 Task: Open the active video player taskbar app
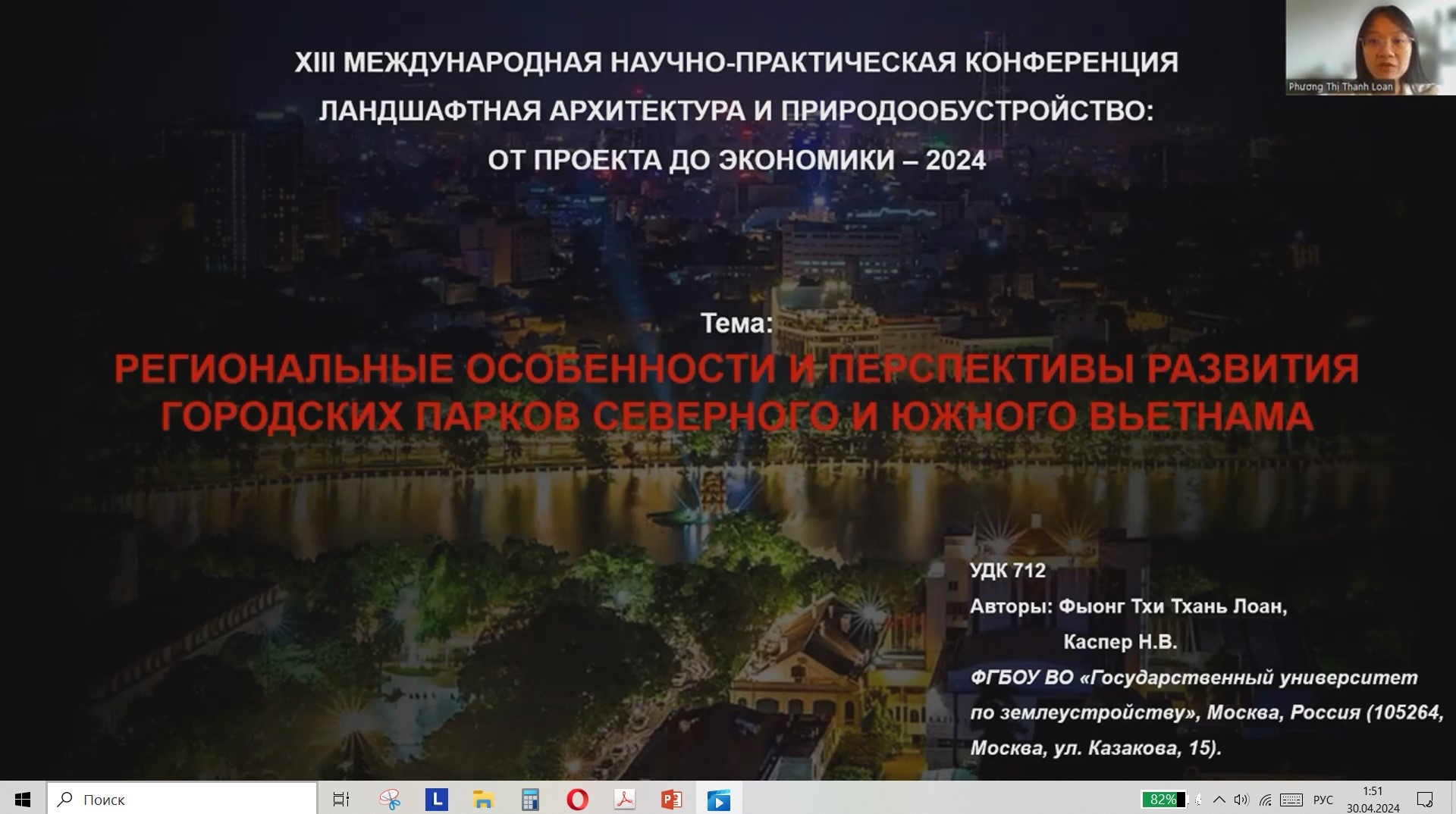[x=718, y=799]
